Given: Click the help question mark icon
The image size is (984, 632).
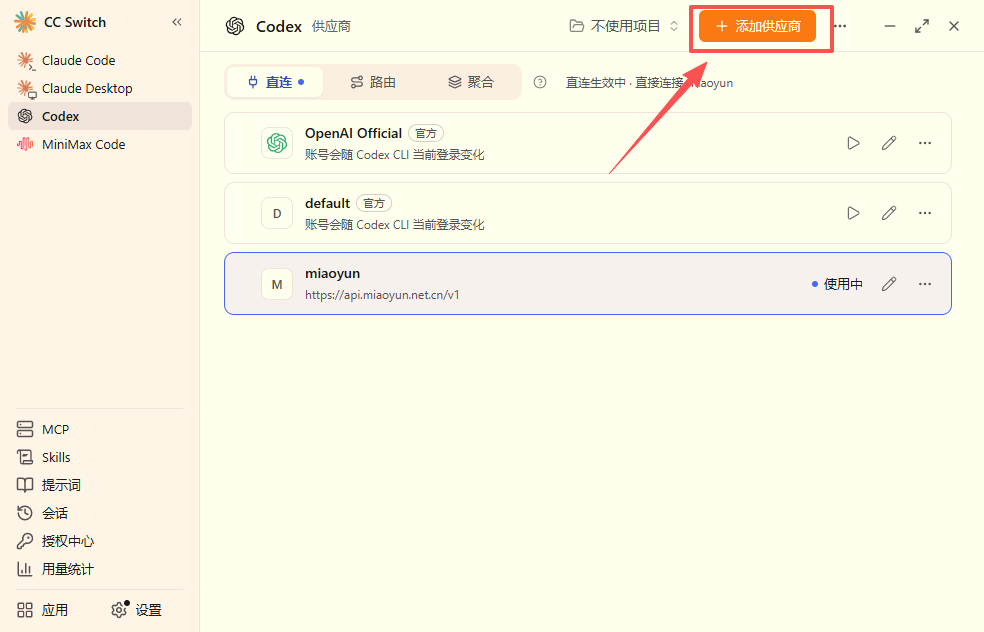Looking at the screenshot, I should [540, 82].
